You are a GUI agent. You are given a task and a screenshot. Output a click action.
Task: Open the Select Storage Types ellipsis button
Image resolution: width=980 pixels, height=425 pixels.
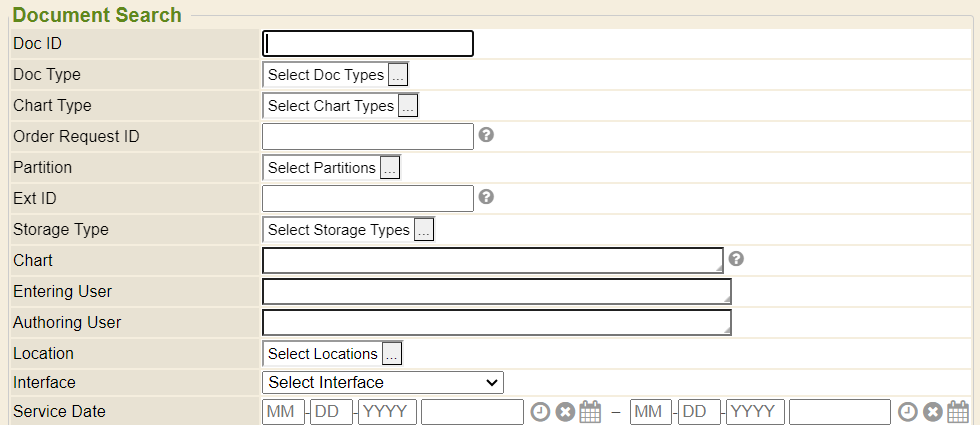click(x=424, y=230)
